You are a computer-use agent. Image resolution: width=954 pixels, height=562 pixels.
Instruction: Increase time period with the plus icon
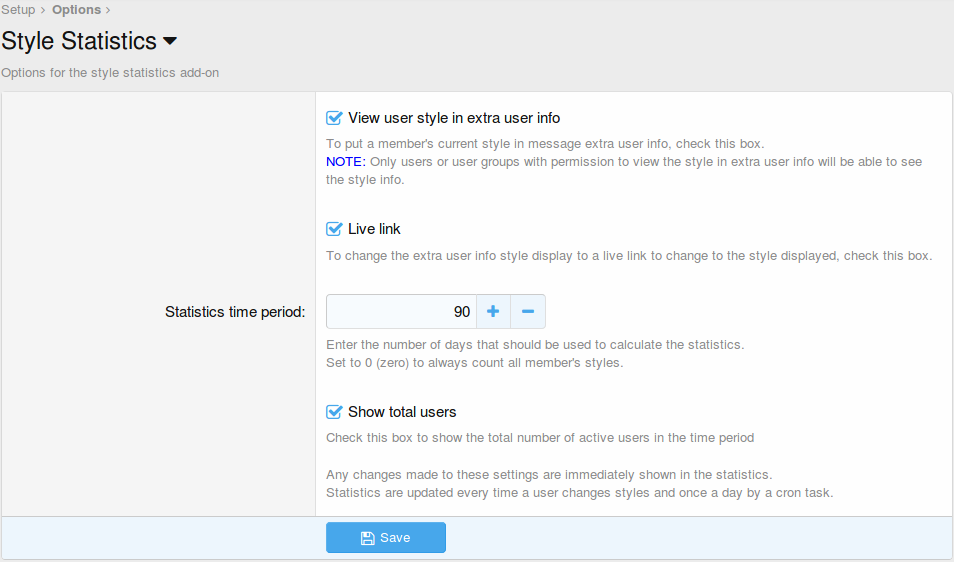493,312
